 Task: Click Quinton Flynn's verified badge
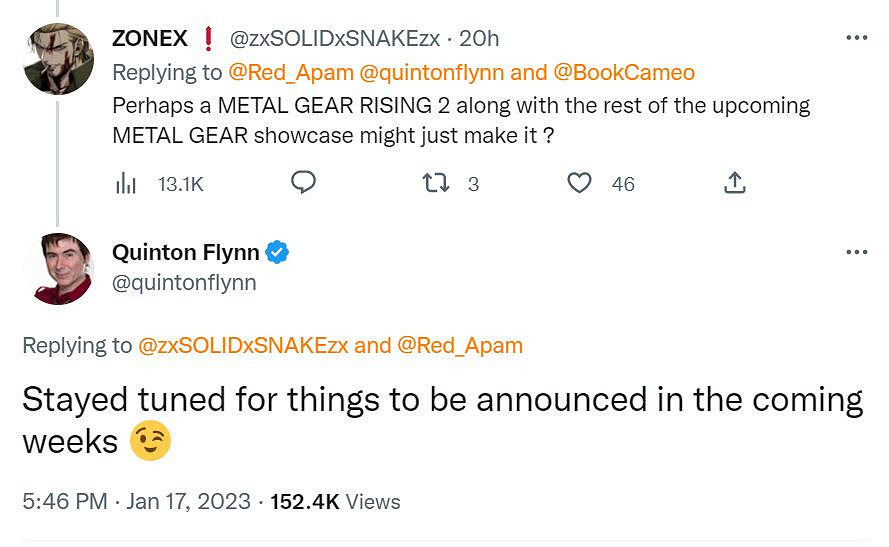[x=278, y=253]
